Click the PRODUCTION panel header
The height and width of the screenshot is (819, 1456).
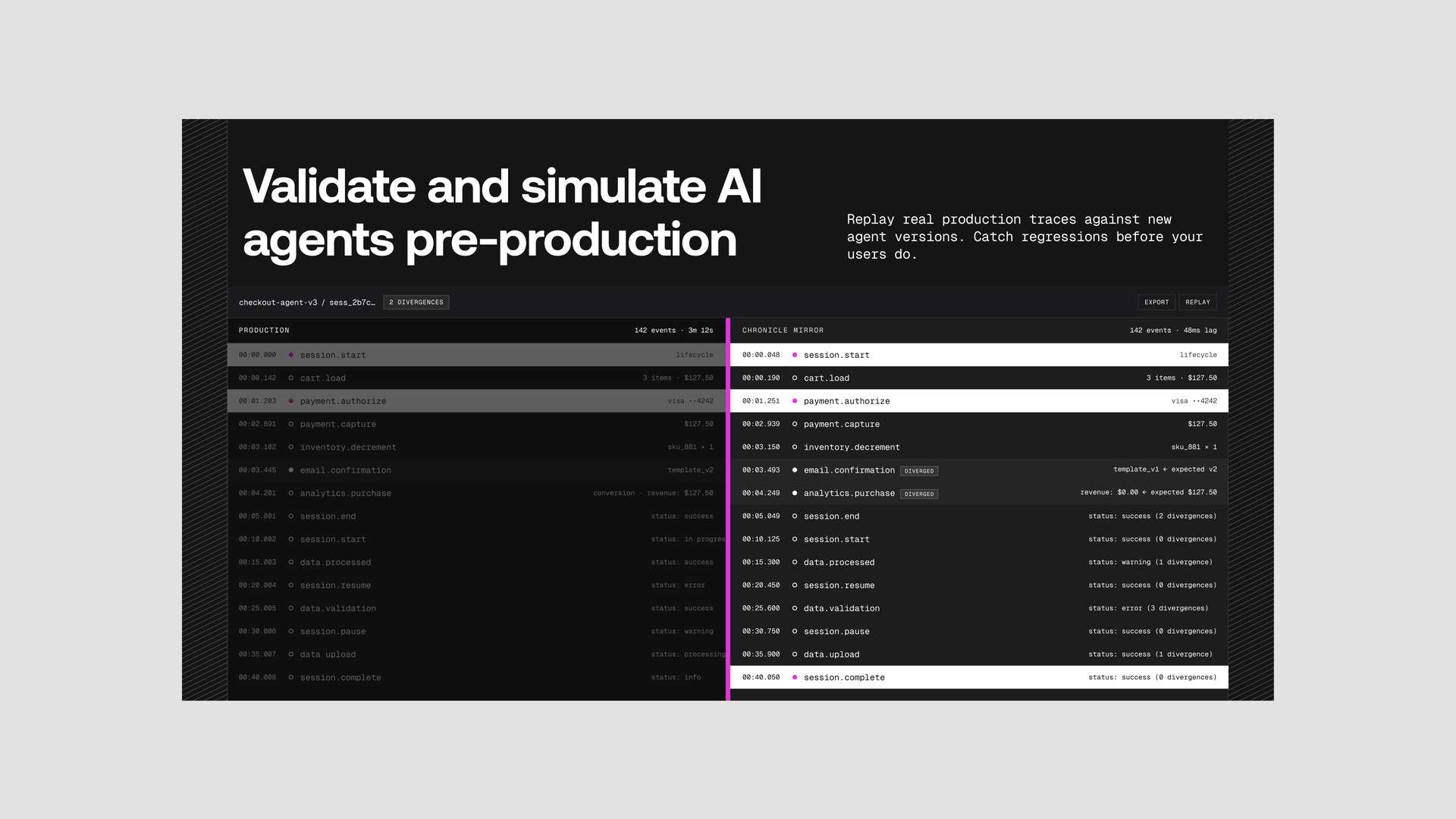264,331
